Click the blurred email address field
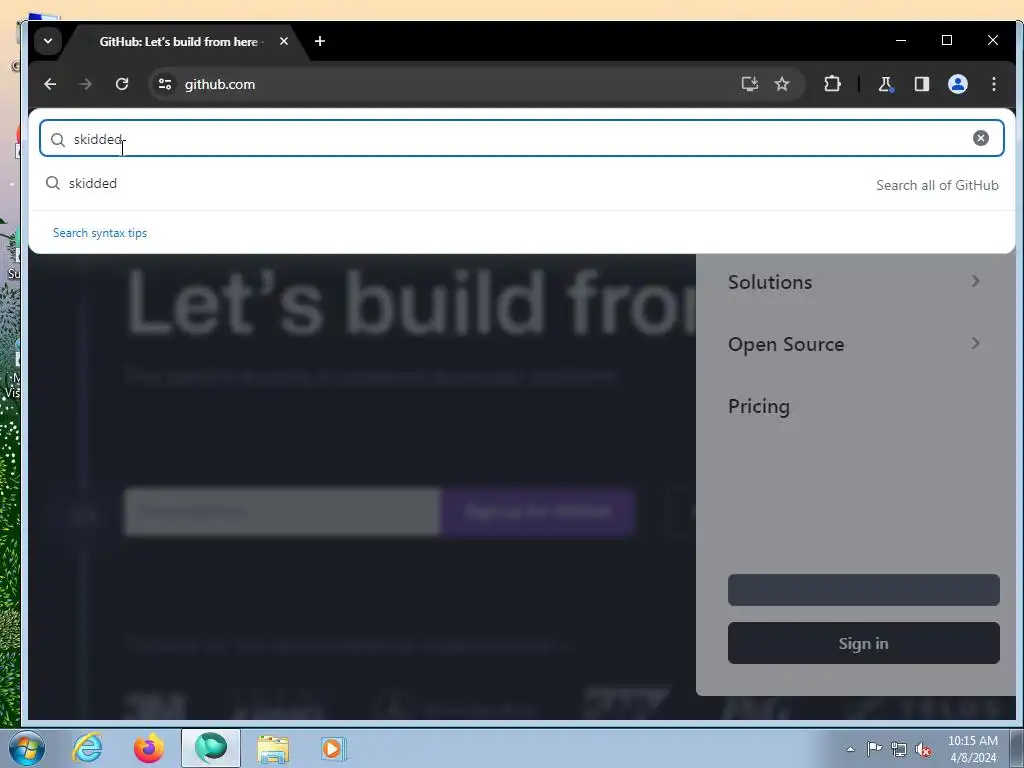Viewport: 1024px width, 768px height. (x=282, y=511)
